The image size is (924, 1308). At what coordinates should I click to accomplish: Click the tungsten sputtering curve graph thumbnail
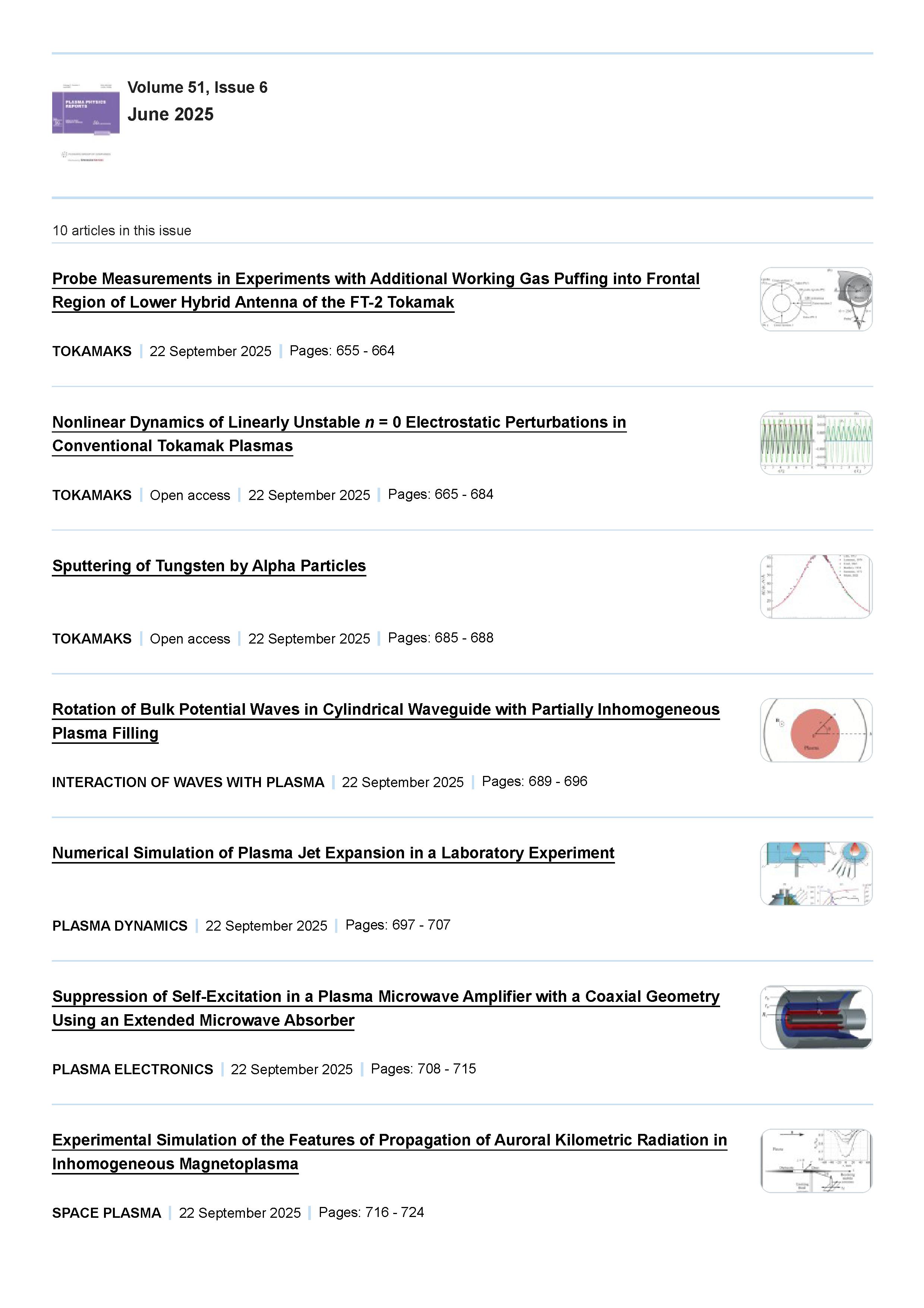click(x=815, y=586)
